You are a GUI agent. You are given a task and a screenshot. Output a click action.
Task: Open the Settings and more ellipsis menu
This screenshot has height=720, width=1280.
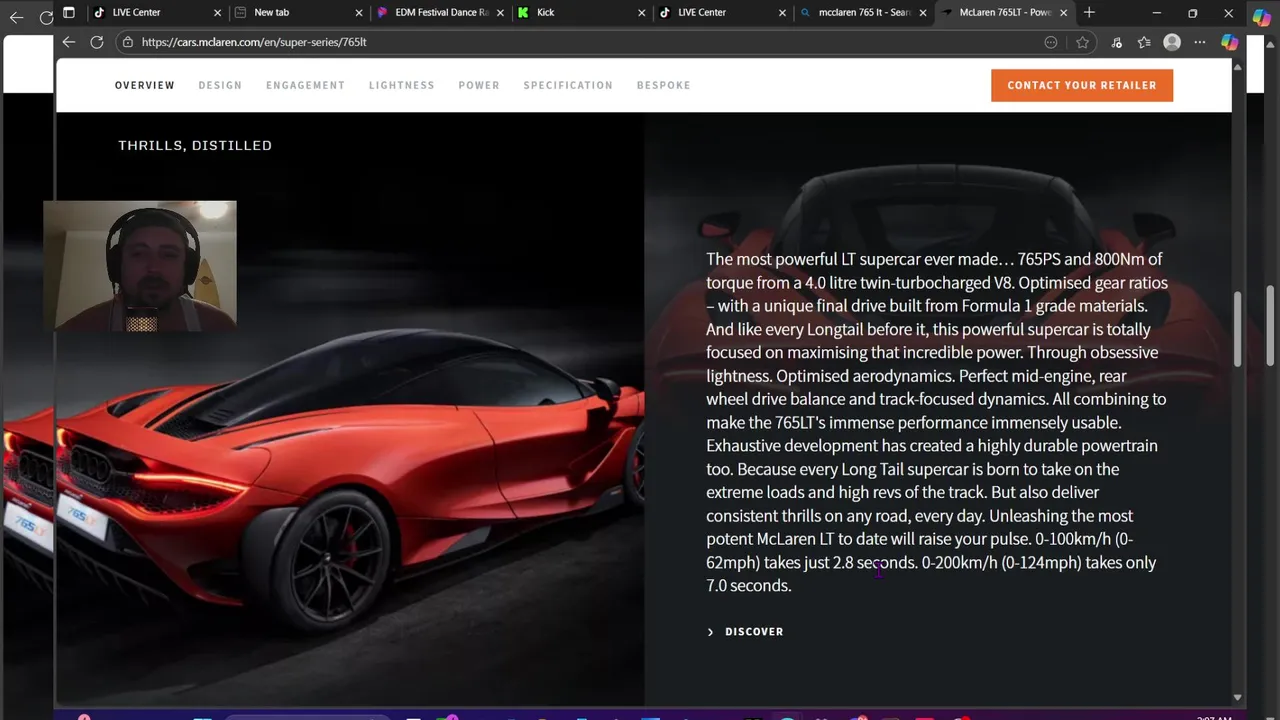click(x=1200, y=42)
